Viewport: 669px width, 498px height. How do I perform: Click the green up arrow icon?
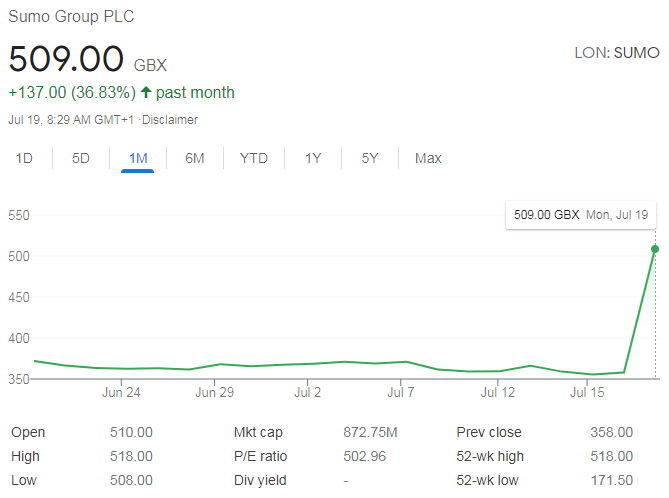coord(146,93)
